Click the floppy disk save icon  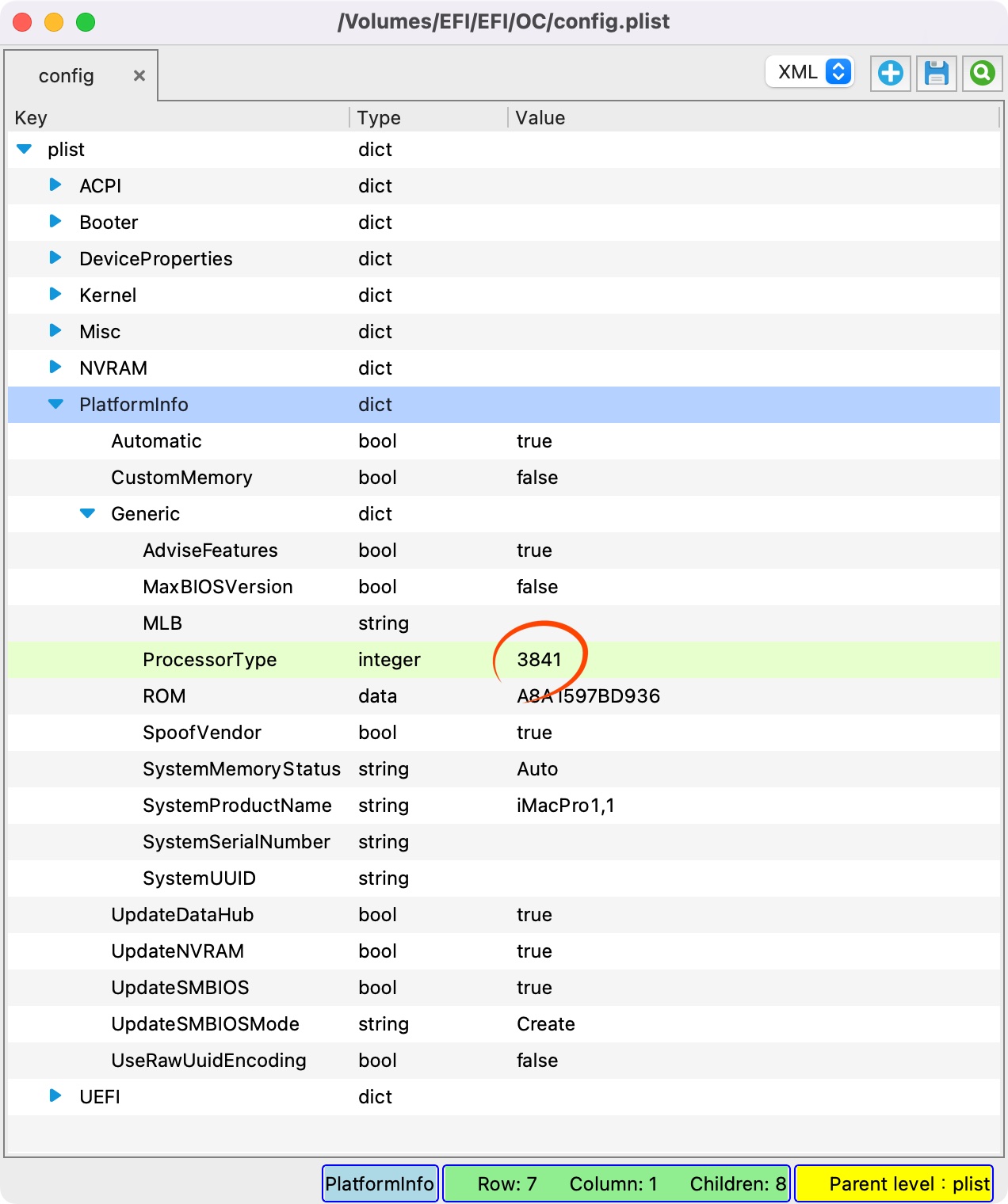tap(937, 74)
